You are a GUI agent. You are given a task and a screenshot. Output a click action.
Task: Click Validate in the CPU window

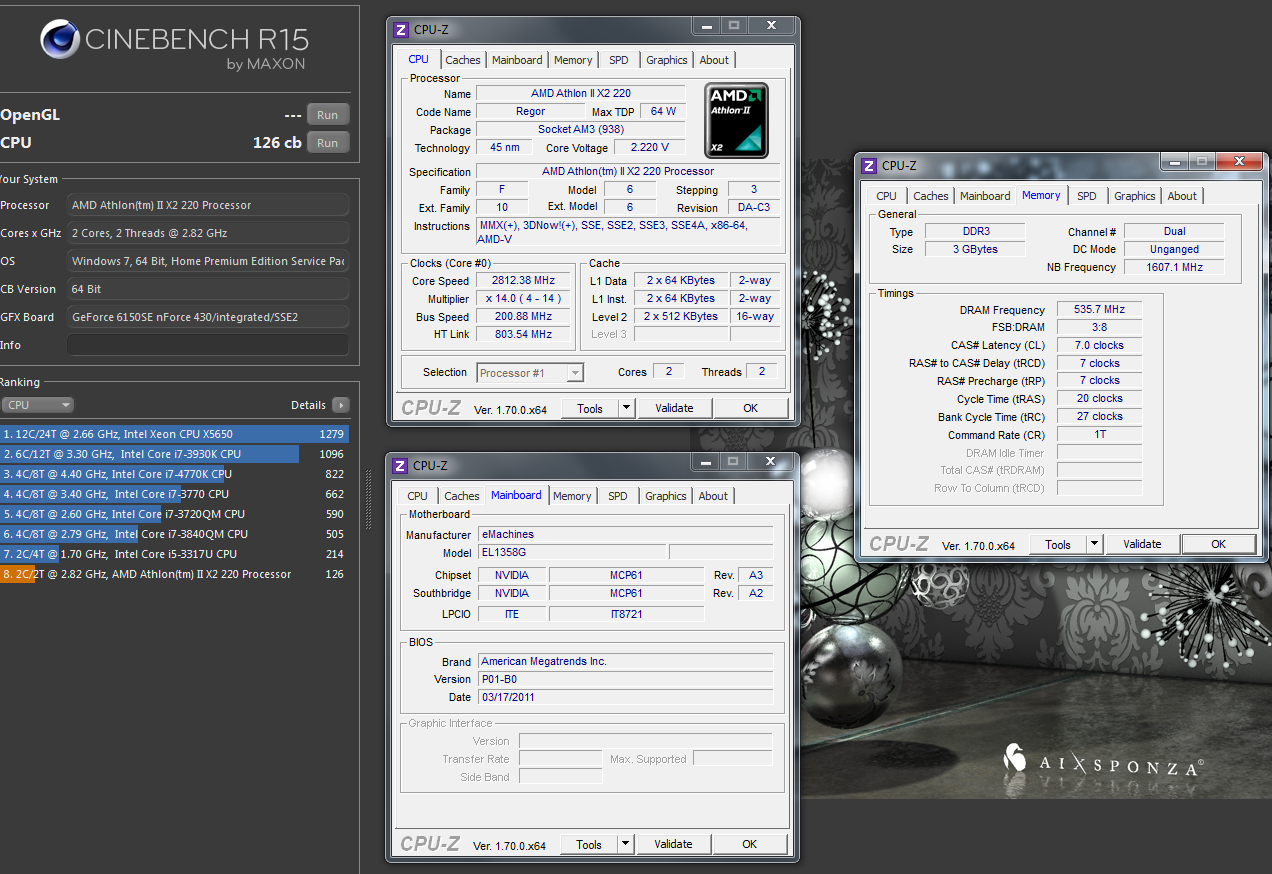tap(674, 408)
